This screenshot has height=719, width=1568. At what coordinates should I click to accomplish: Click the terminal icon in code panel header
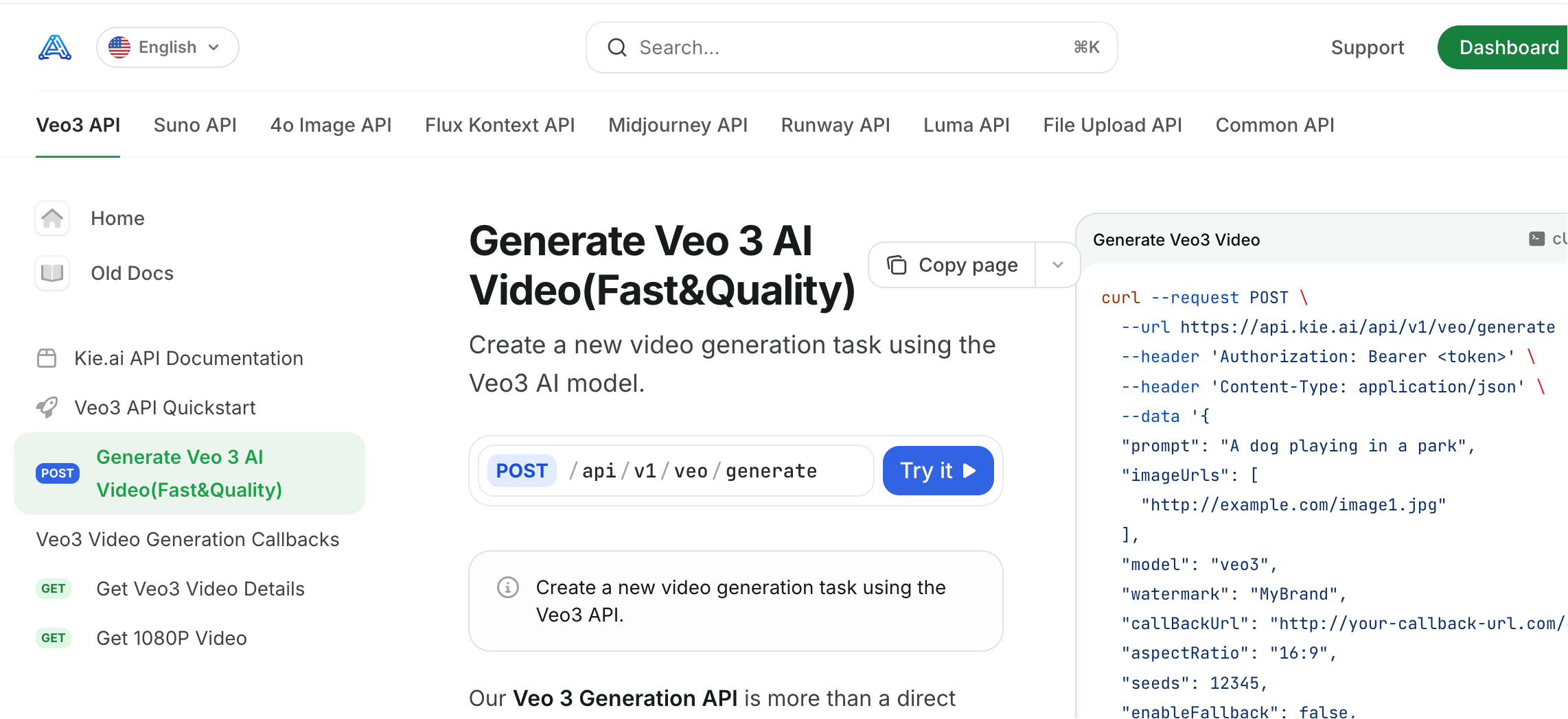coord(1537,239)
